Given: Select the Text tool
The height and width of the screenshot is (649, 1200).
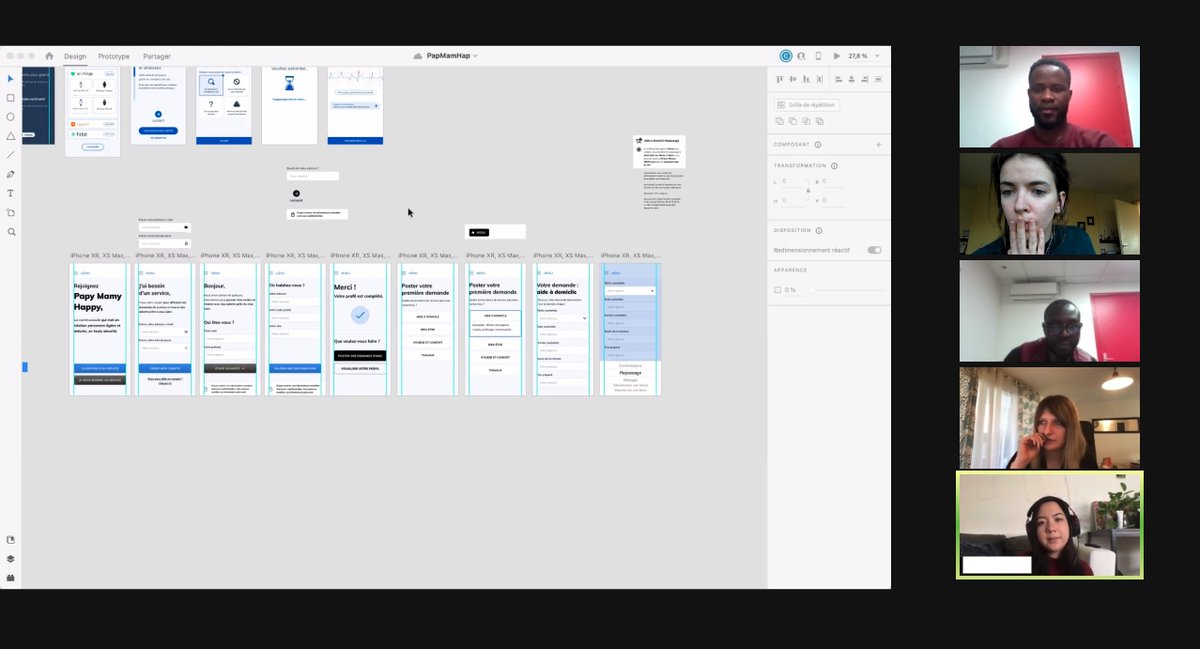Looking at the screenshot, I should [x=11, y=193].
